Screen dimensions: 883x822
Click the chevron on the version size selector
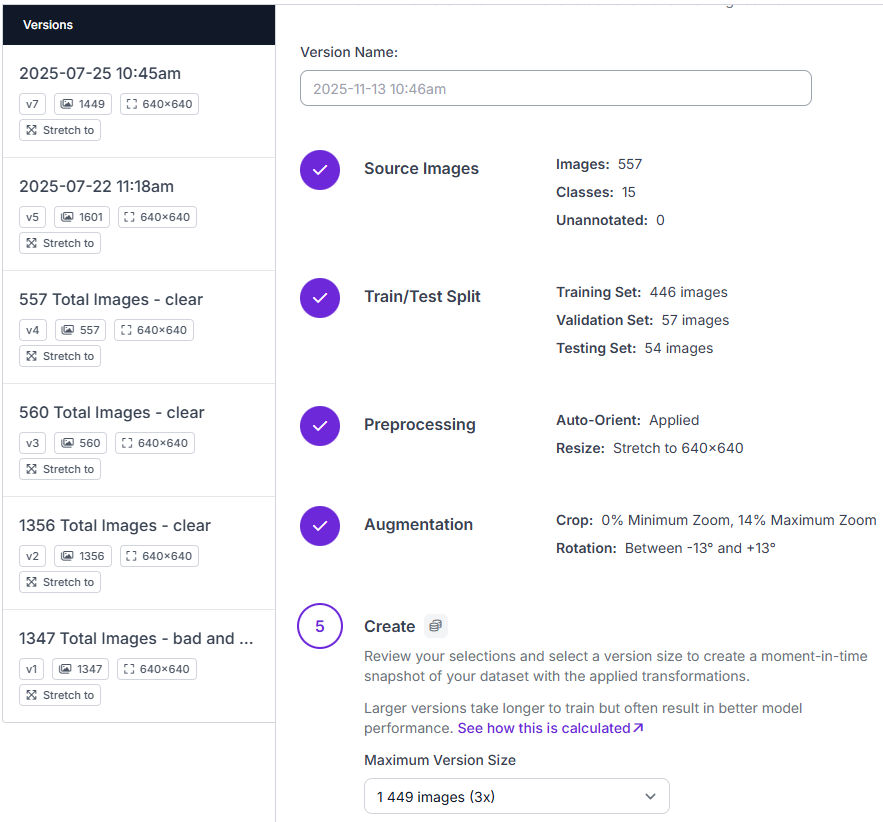(x=651, y=796)
